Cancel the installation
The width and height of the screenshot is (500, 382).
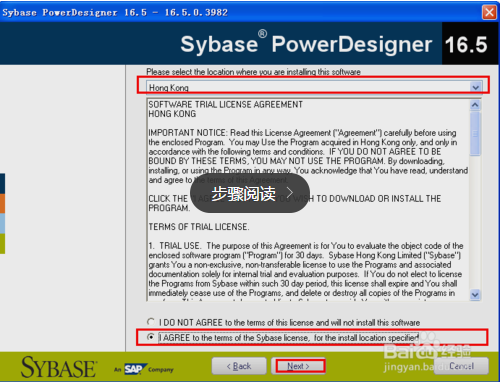pyautogui.click(x=461, y=366)
